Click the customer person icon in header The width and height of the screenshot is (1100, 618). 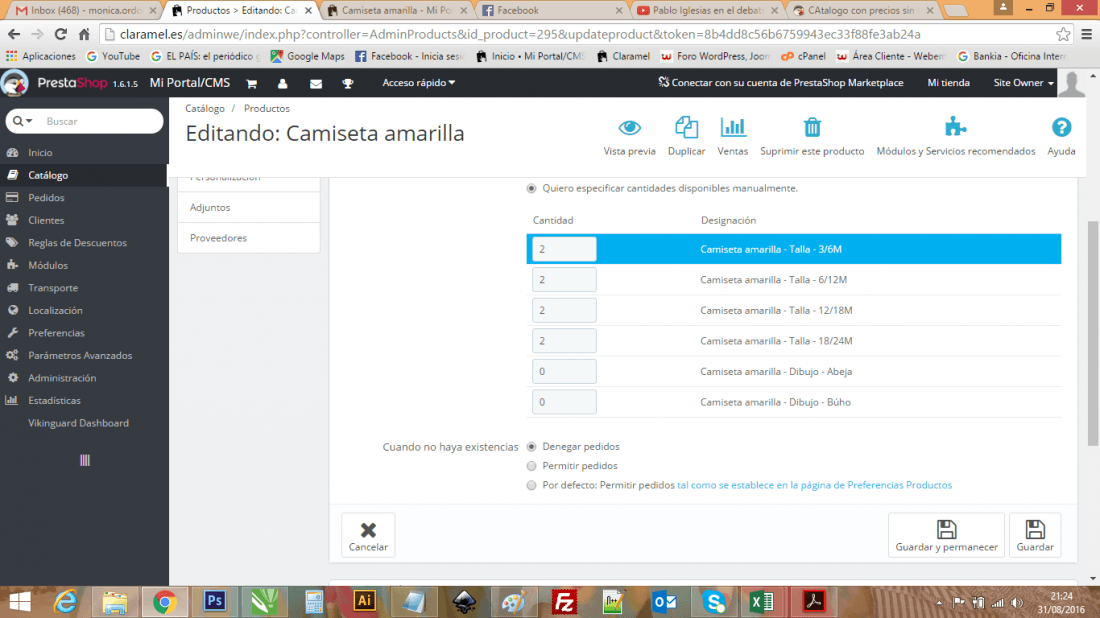[x=283, y=83]
